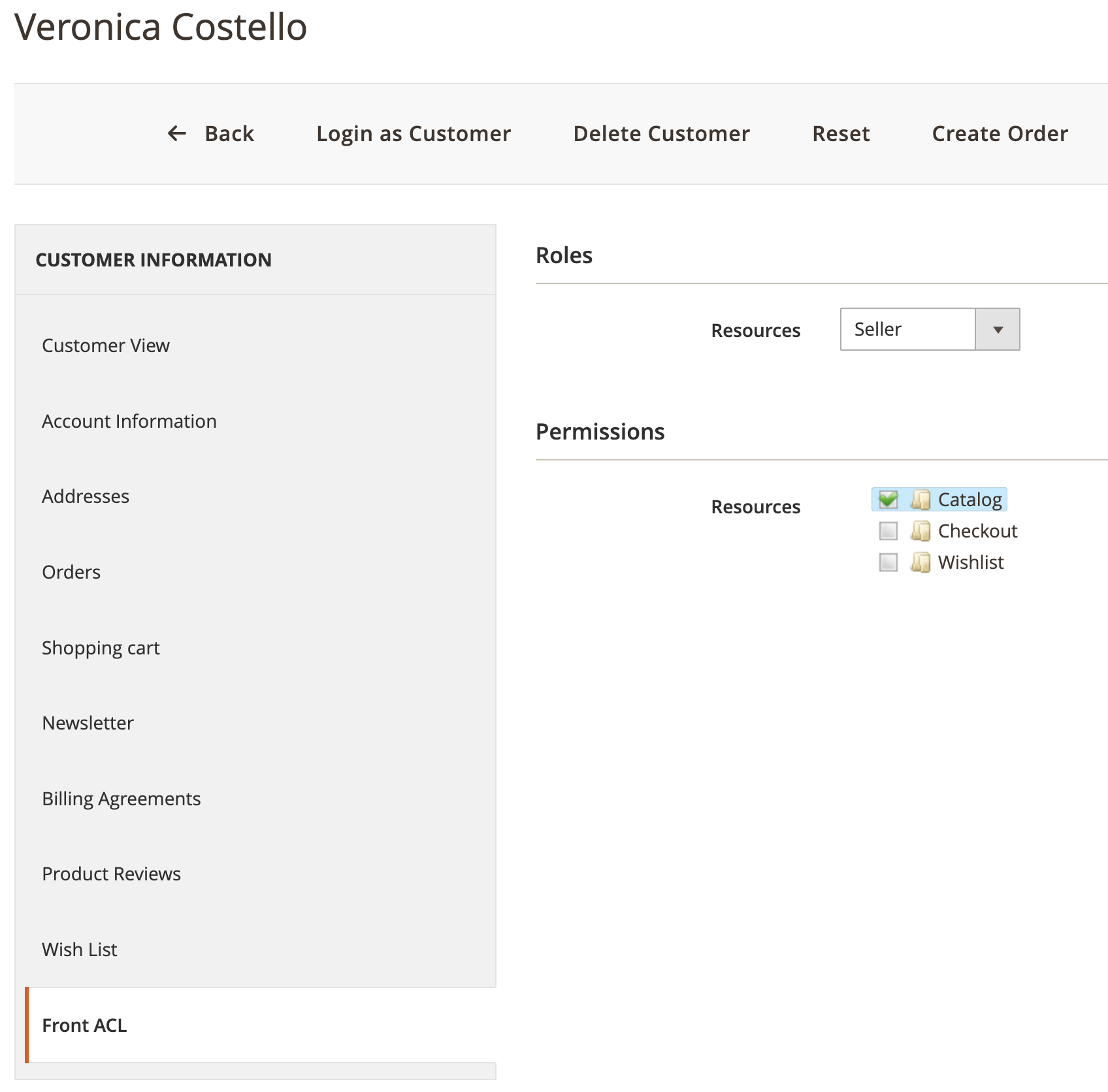1108x1092 pixels.
Task: Go to the Addresses tab
Action: pos(86,496)
